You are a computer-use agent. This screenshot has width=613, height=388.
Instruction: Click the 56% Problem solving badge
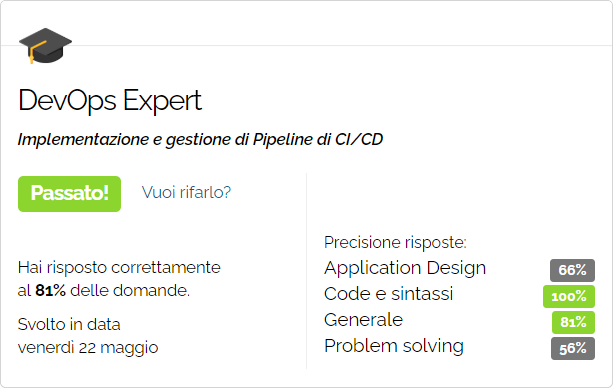pos(573,348)
